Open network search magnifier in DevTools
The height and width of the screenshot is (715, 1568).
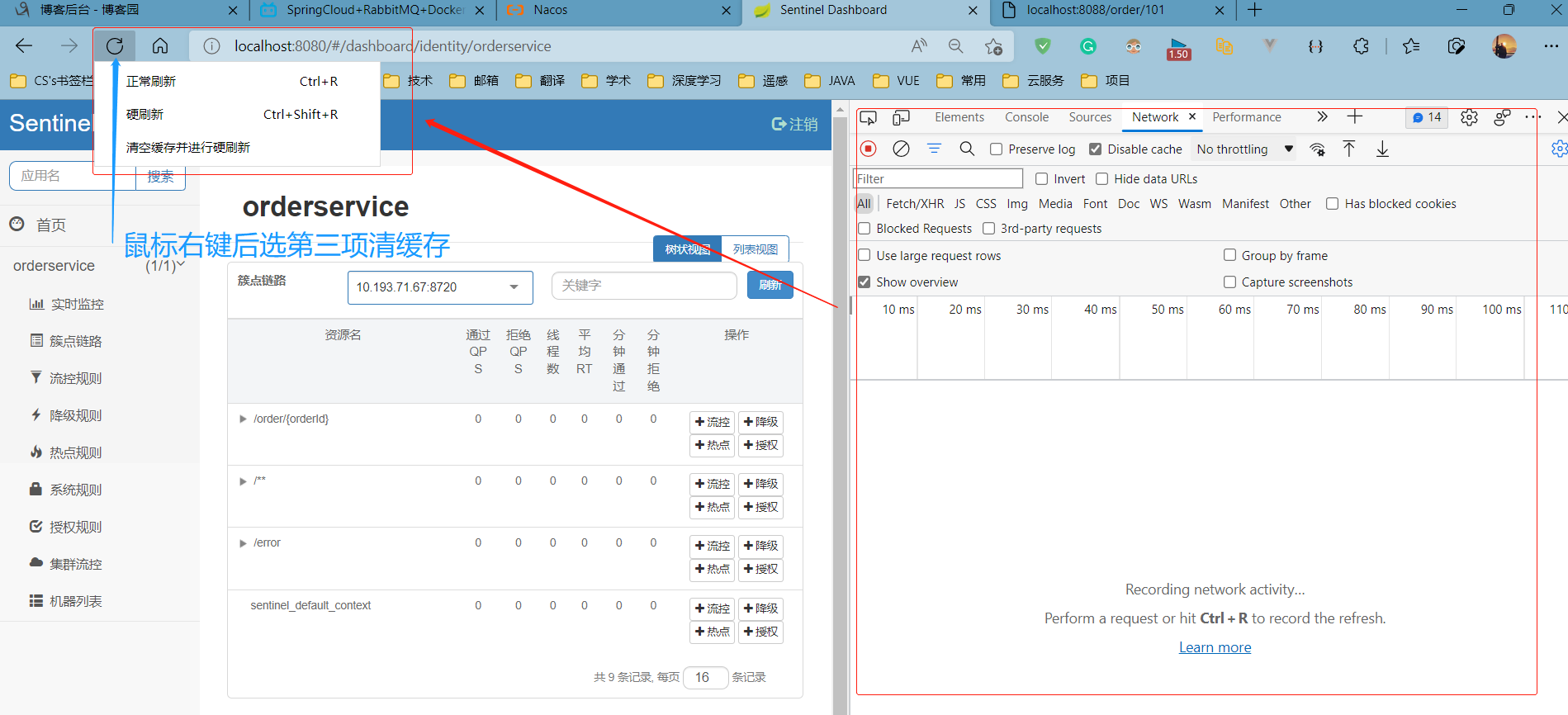(x=967, y=149)
